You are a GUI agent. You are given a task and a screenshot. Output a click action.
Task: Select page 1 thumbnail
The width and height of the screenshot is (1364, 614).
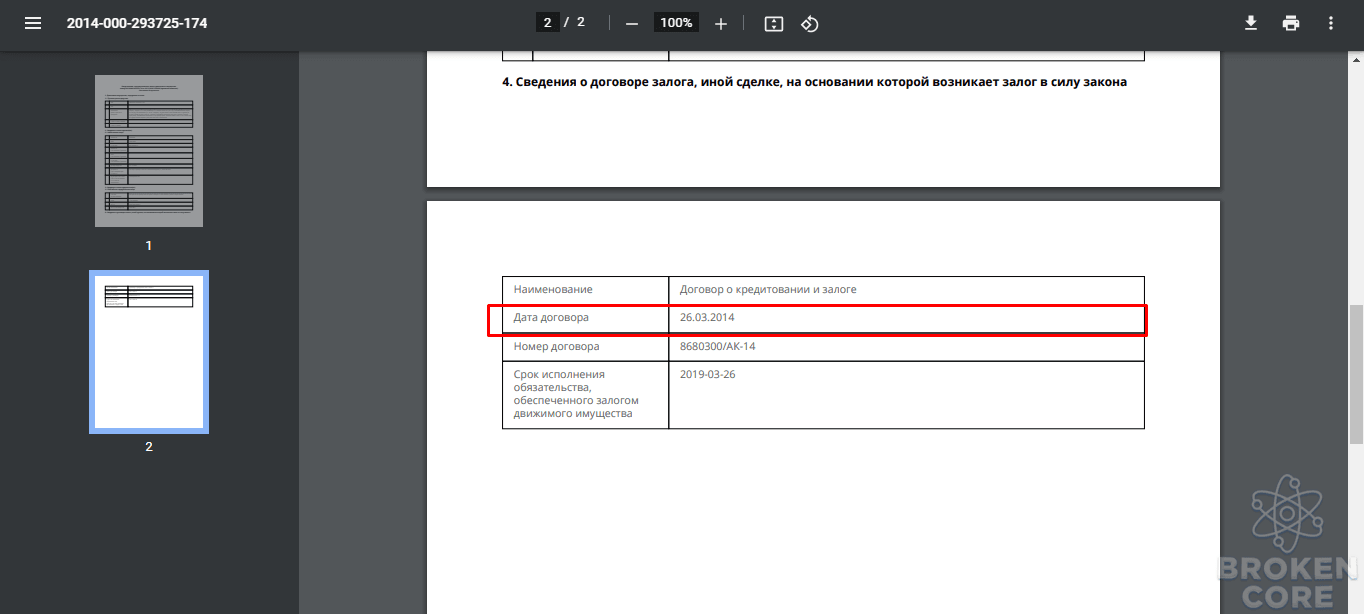pyautogui.click(x=149, y=151)
